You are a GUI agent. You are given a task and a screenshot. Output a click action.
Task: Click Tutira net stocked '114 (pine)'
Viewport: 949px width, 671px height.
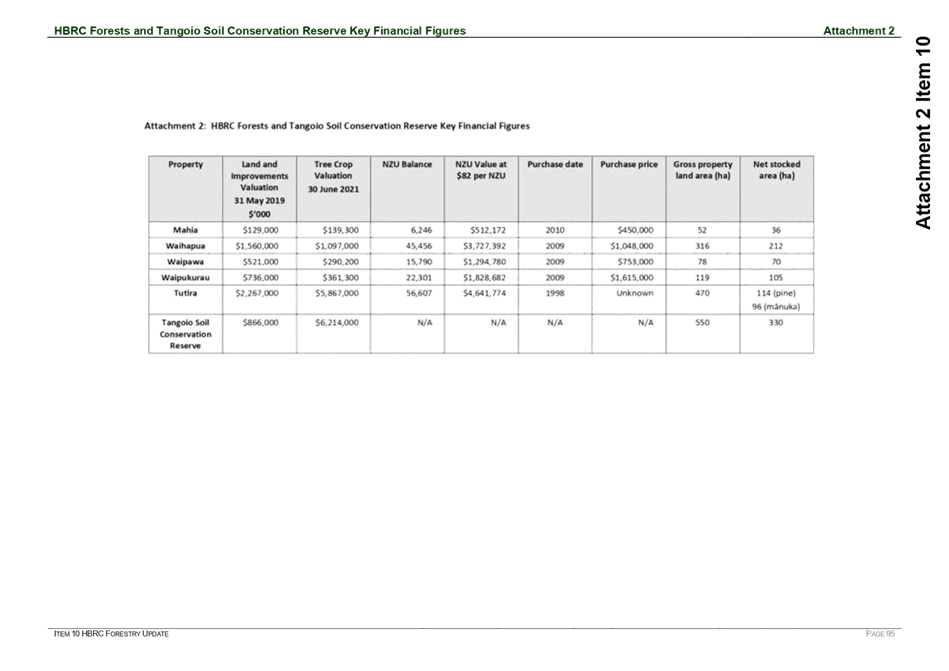click(777, 293)
